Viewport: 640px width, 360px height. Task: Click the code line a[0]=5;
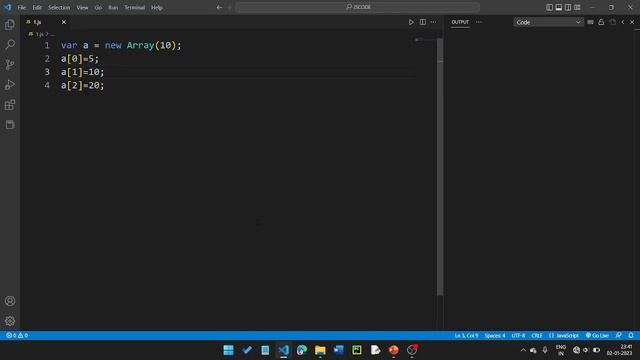pyautogui.click(x=80, y=59)
